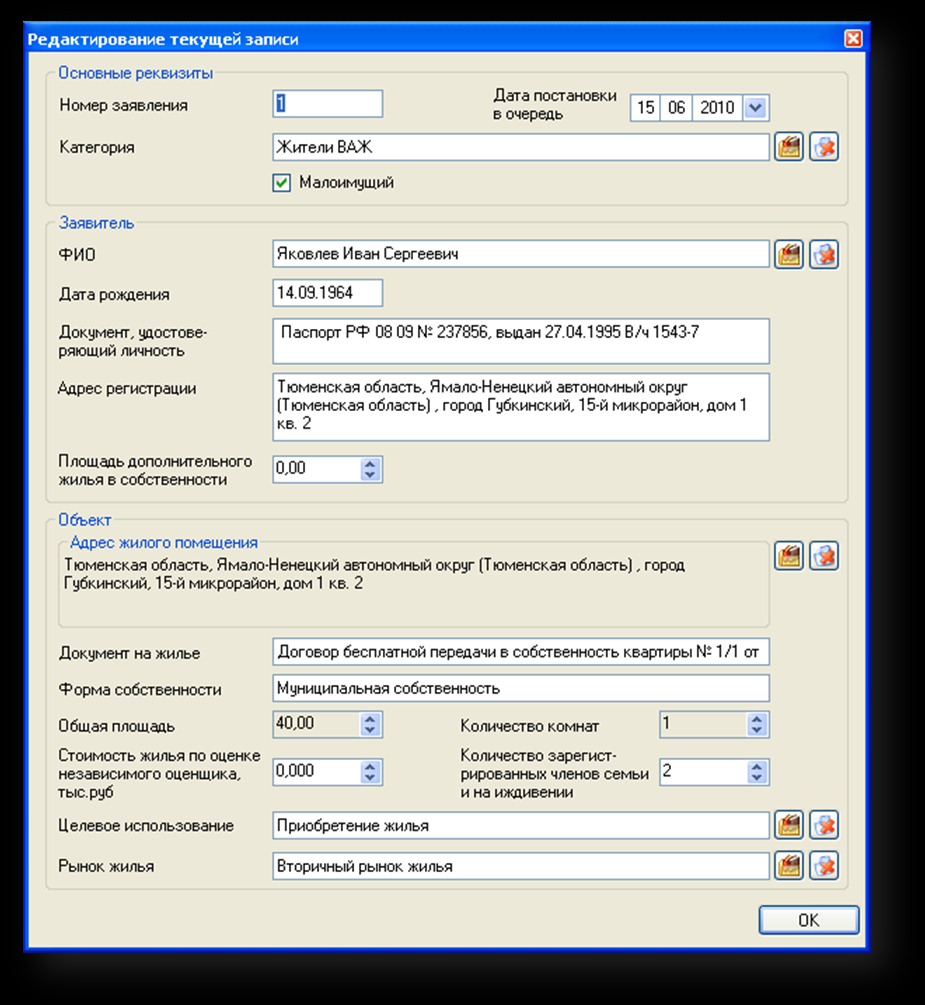This screenshot has height=1005, width=925.
Task: Clear the Категория field with the delete icon
Action: tap(824, 147)
